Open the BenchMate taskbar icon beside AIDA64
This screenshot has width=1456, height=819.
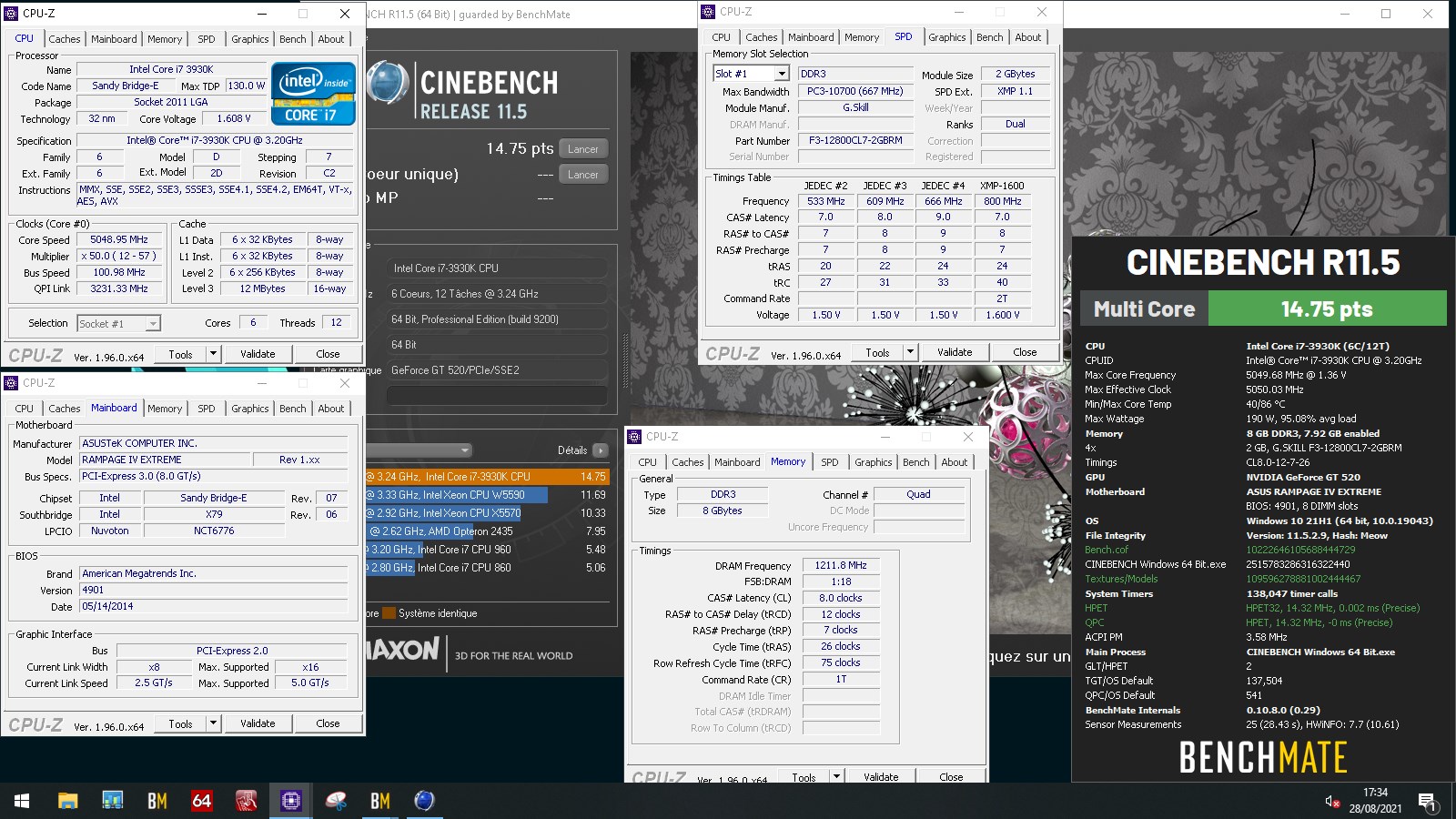coord(157,801)
